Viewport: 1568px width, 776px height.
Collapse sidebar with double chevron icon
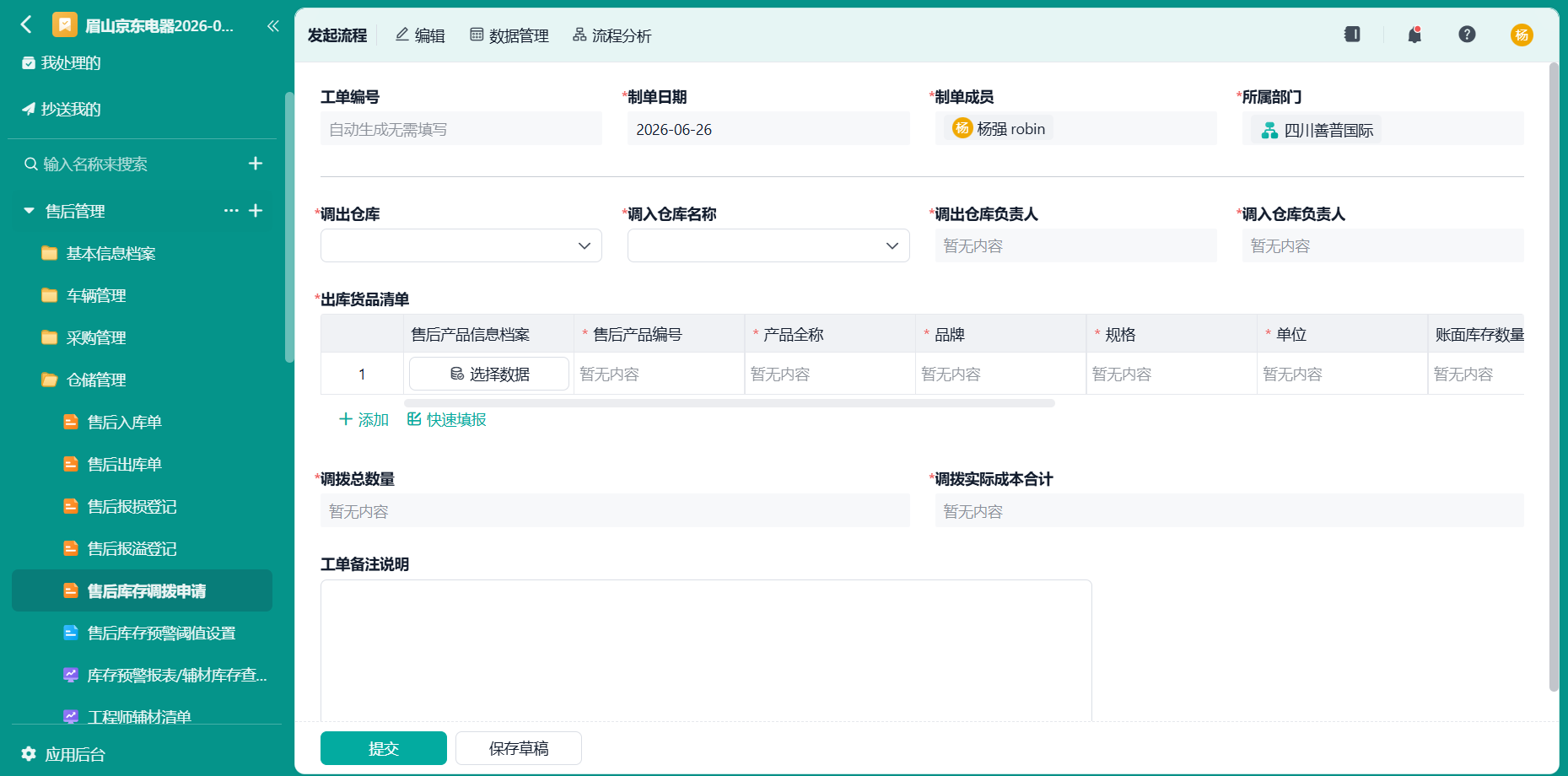(x=272, y=25)
